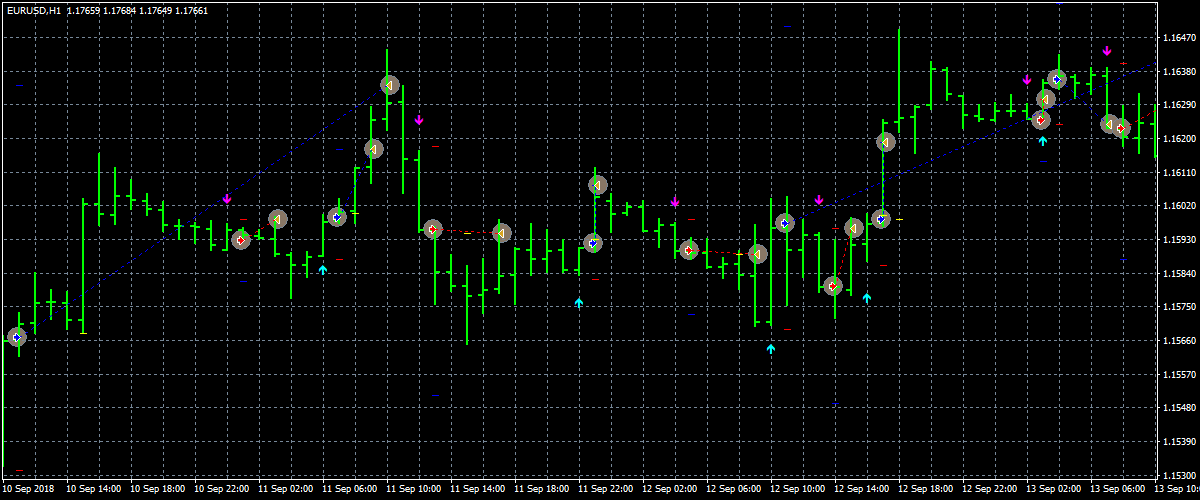The image size is (1200, 500).
Task: Click the earliest cyan up arrow on 11 Sep
Action: tap(323, 269)
